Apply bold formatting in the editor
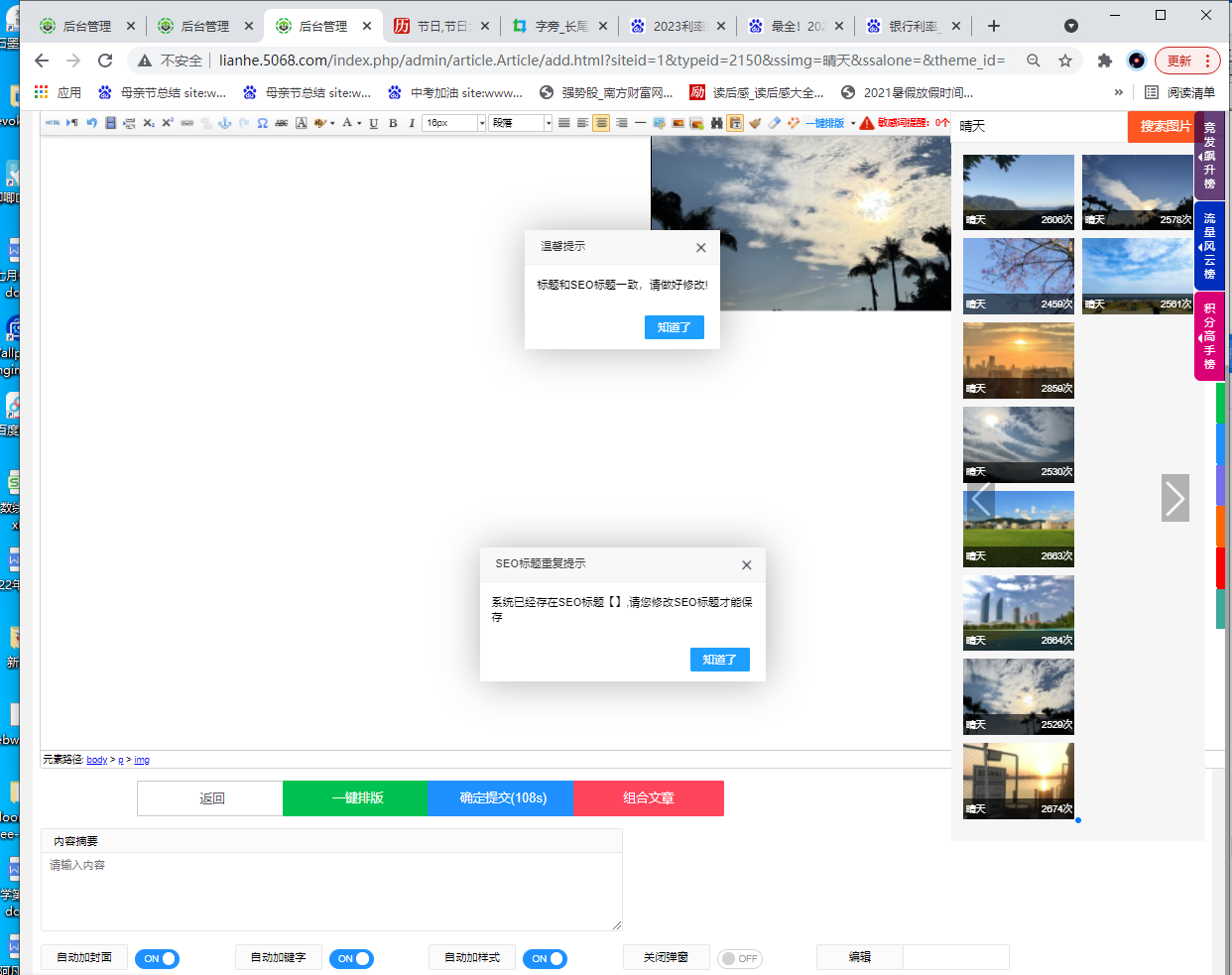1232x975 pixels. point(393,123)
